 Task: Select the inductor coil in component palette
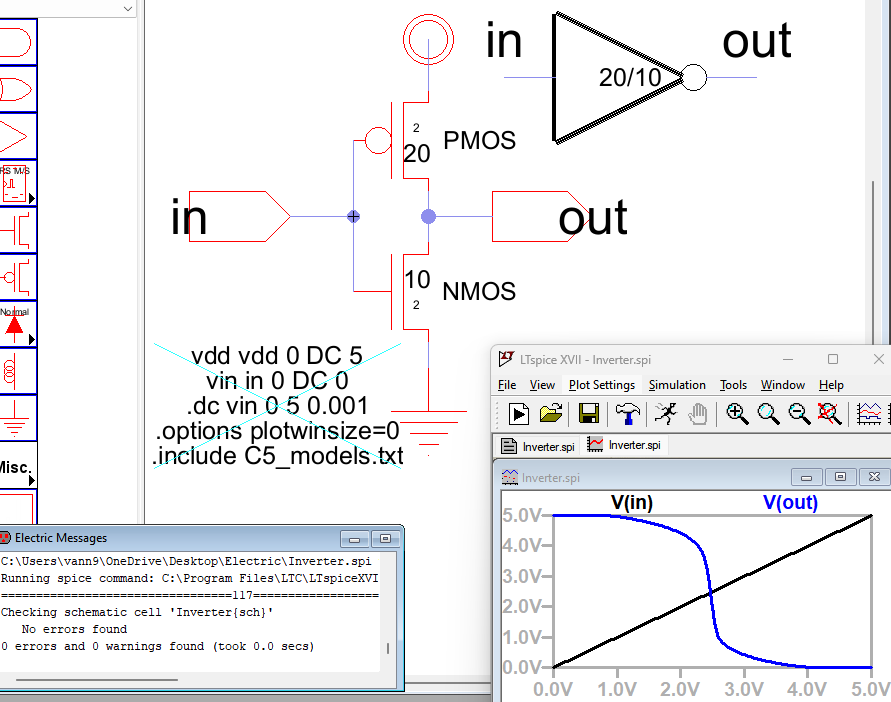[x=17, y=372]
